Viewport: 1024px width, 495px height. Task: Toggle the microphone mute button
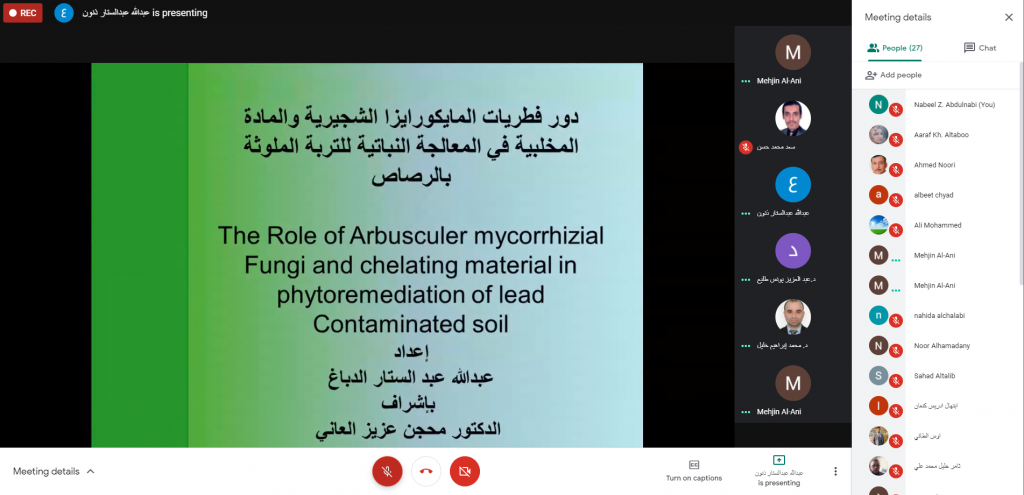[x=387, y=471]
